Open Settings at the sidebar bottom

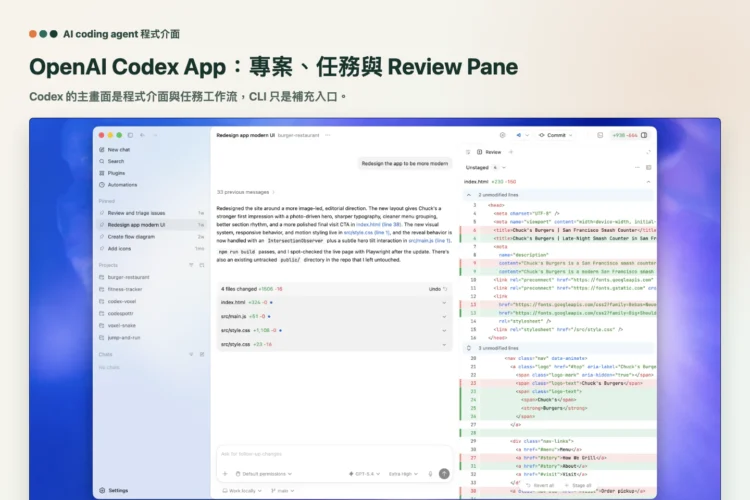114,490
